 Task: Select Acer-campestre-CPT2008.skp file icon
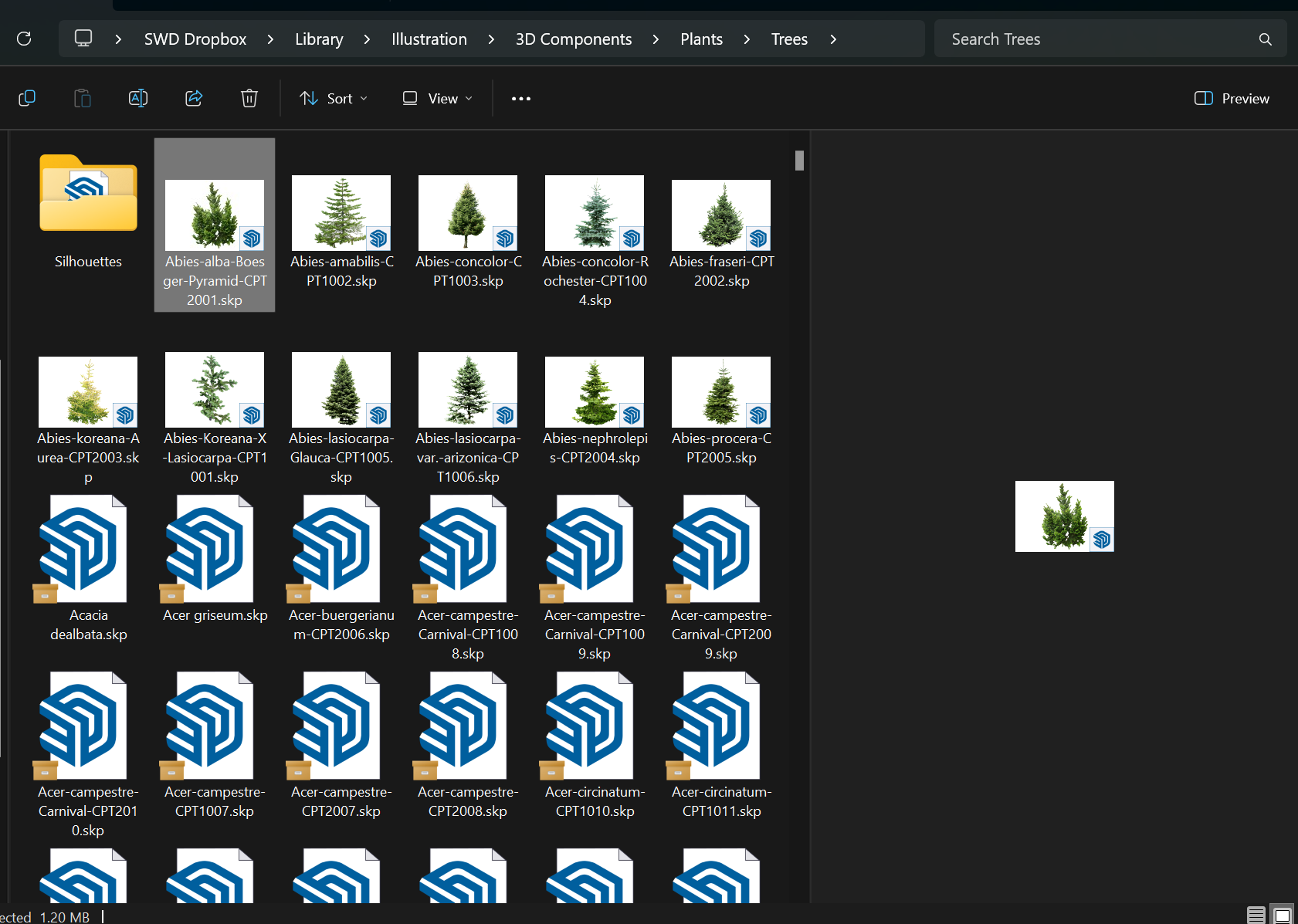[462, 726]
